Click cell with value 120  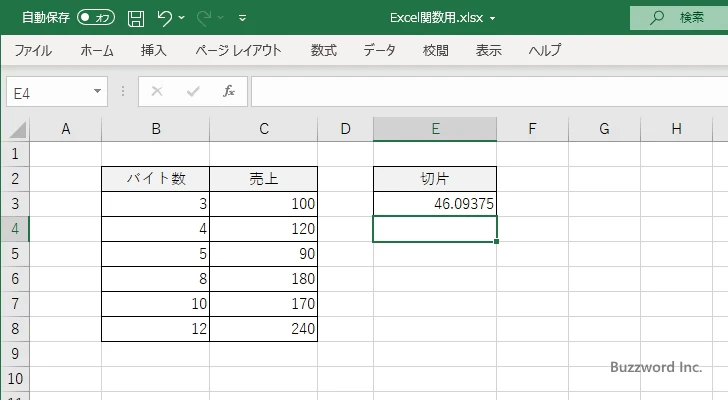pyautogui.click(x=264, y=229)
